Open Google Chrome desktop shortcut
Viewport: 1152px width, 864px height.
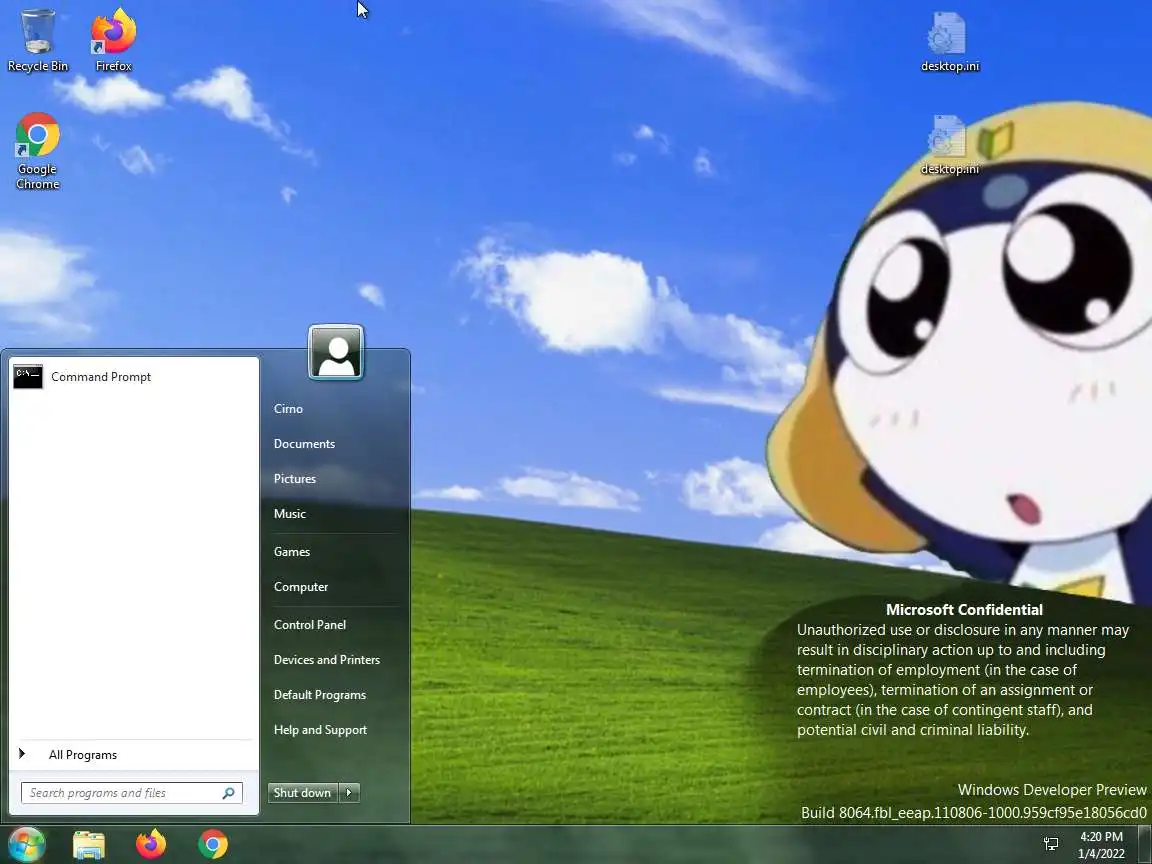coord(37,151)
